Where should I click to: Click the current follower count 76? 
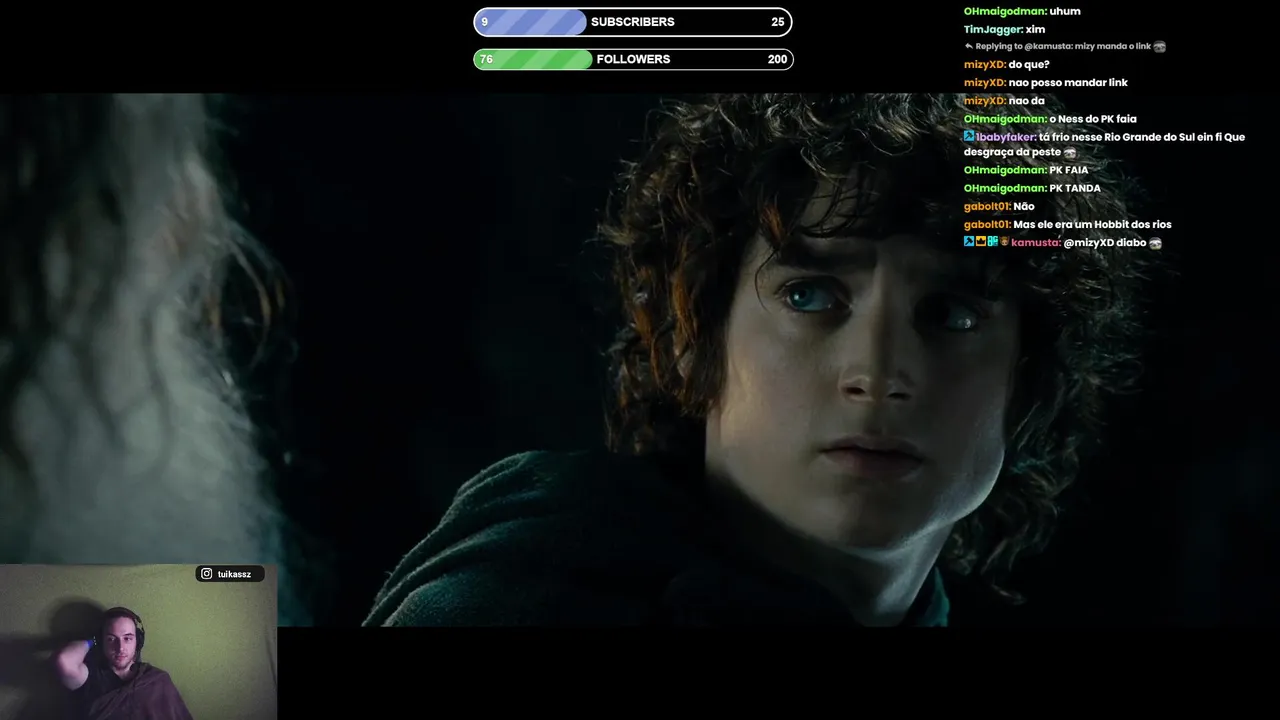(486, 59)
